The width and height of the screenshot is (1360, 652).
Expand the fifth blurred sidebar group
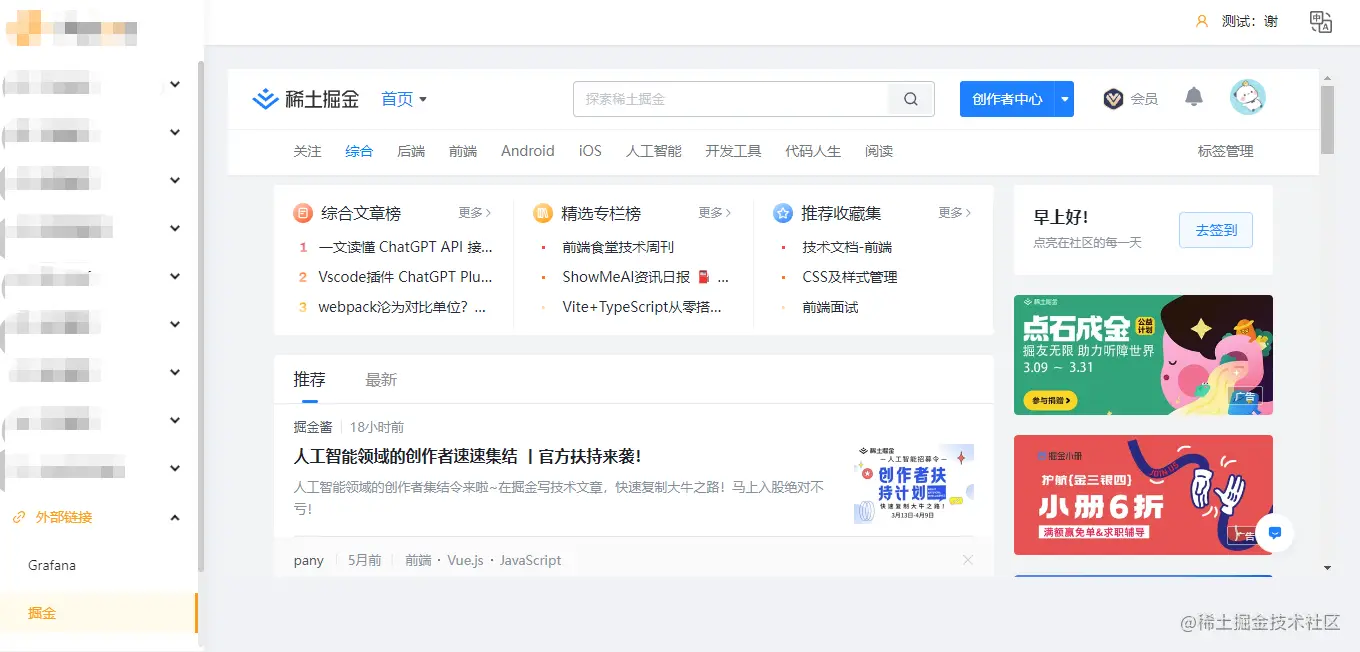click(x=175, y=277)
